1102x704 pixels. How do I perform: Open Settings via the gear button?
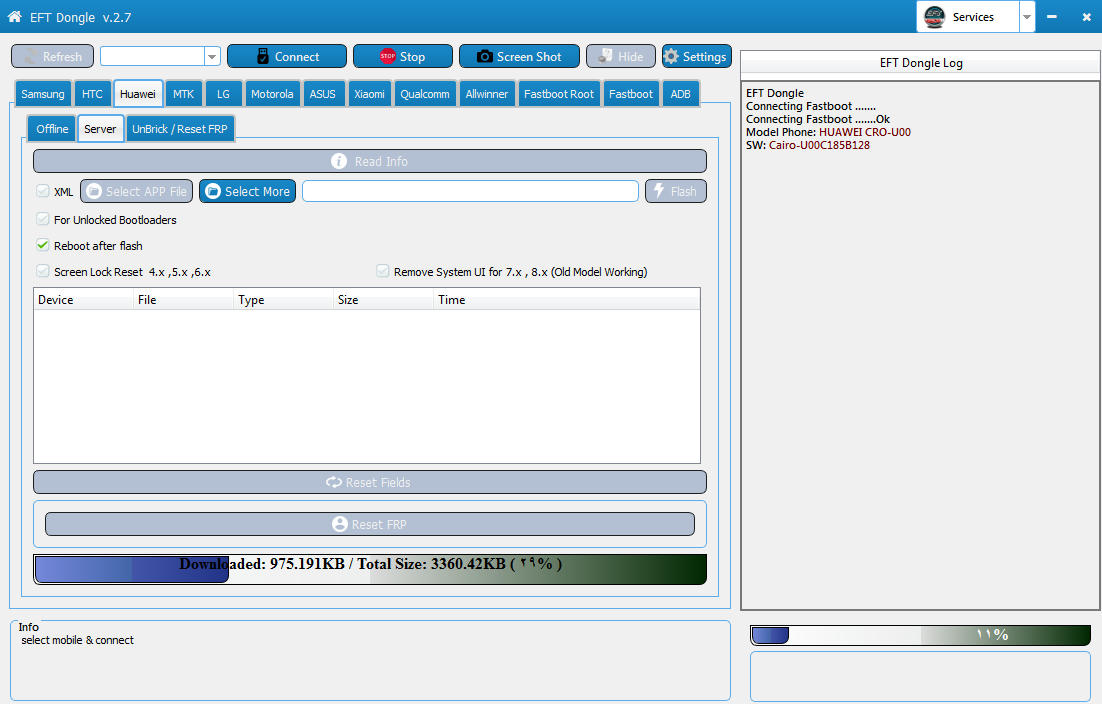696,57
